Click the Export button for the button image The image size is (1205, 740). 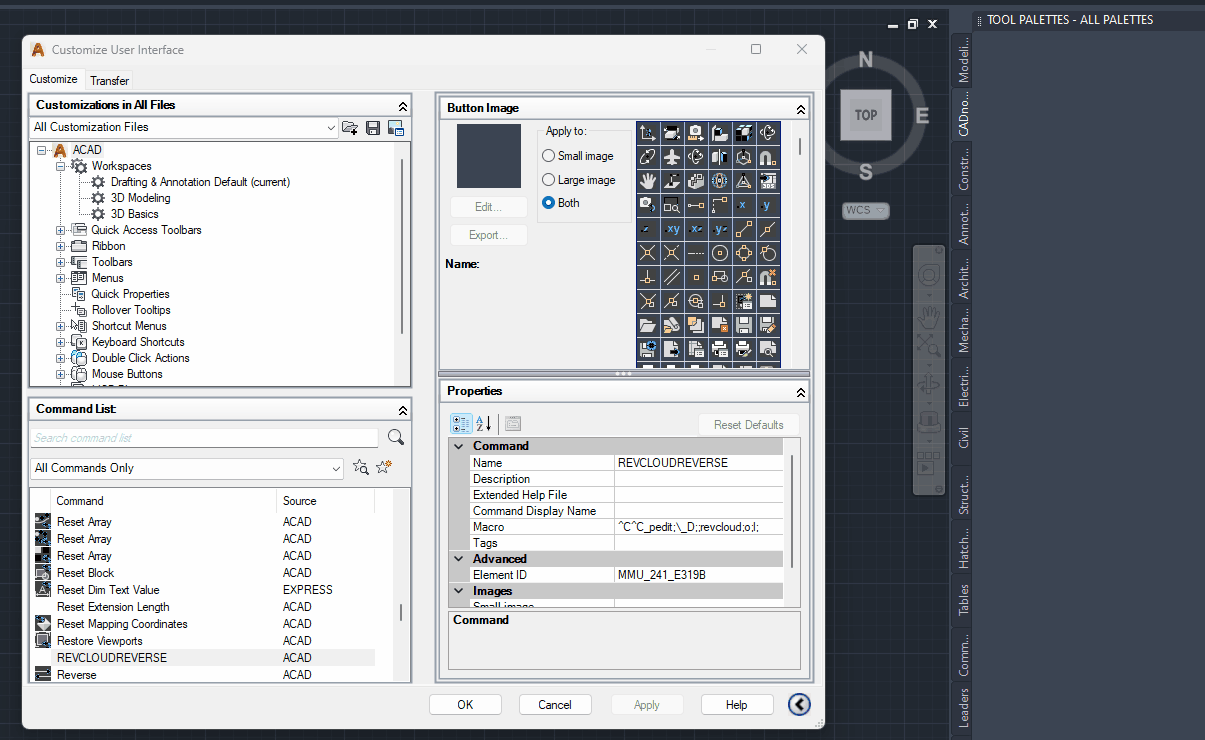tap(488, 234)
